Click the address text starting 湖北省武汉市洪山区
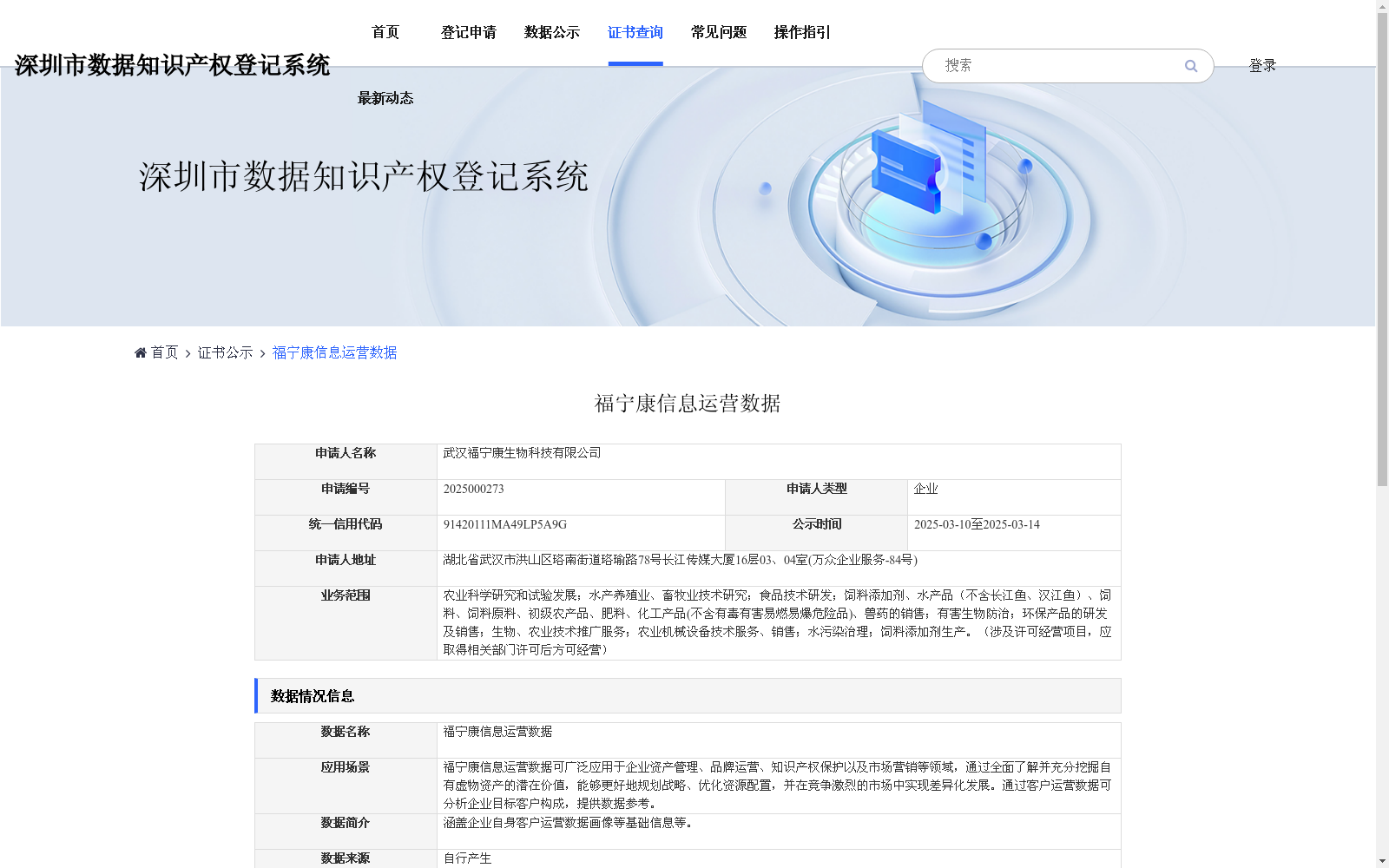 pyautogui.click(x=680, y=560)
